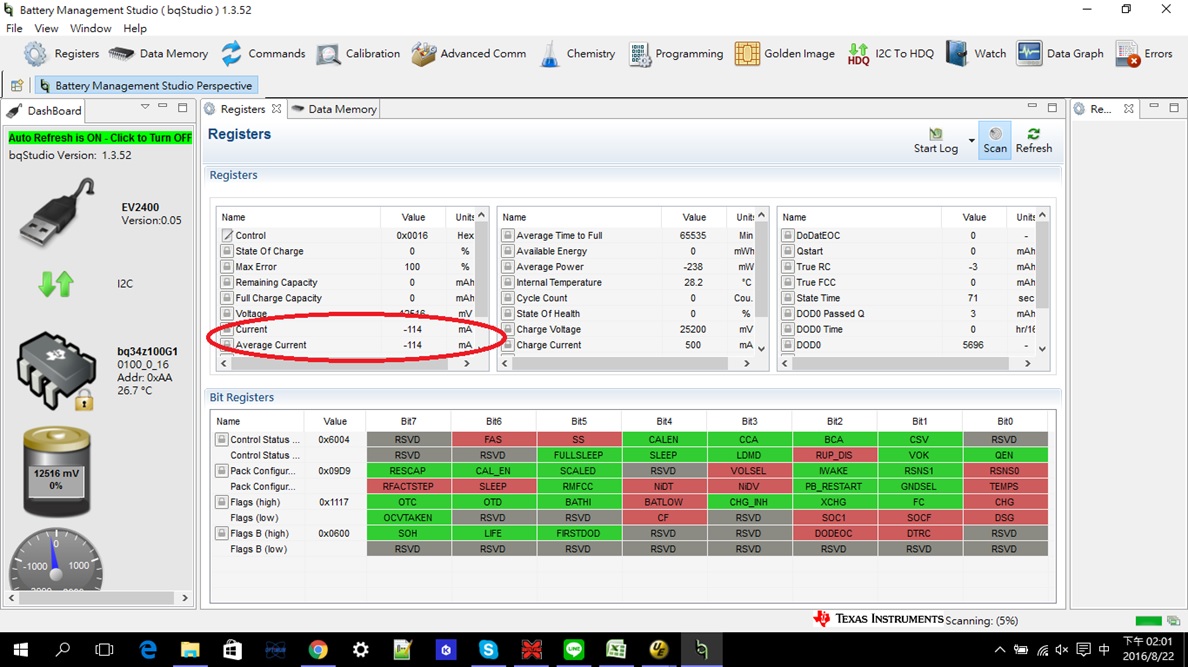The height and width of the screenshot is (667, 1188).
Task: Click Start Log button
Action: 936,141
